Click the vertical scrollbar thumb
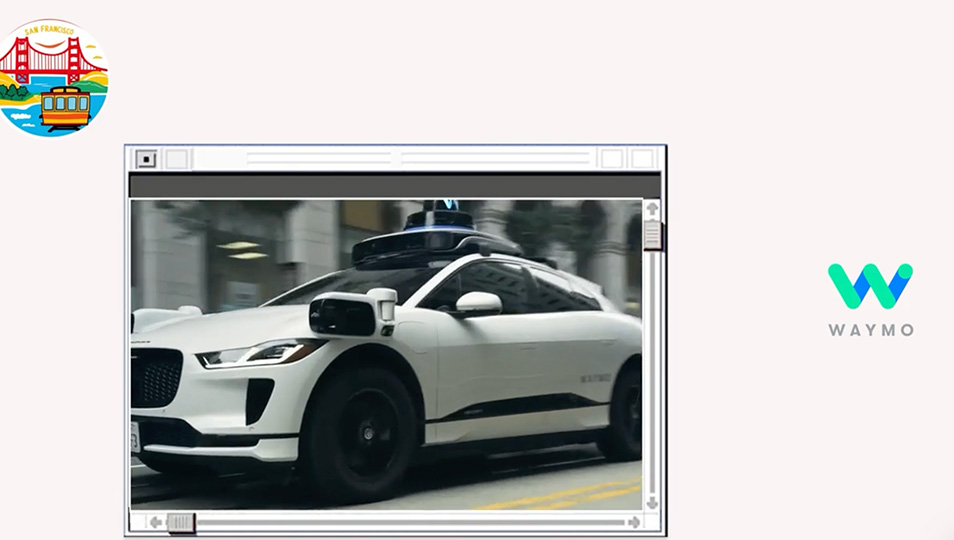This screenshot has height=540, width=954. click(652, 236)
